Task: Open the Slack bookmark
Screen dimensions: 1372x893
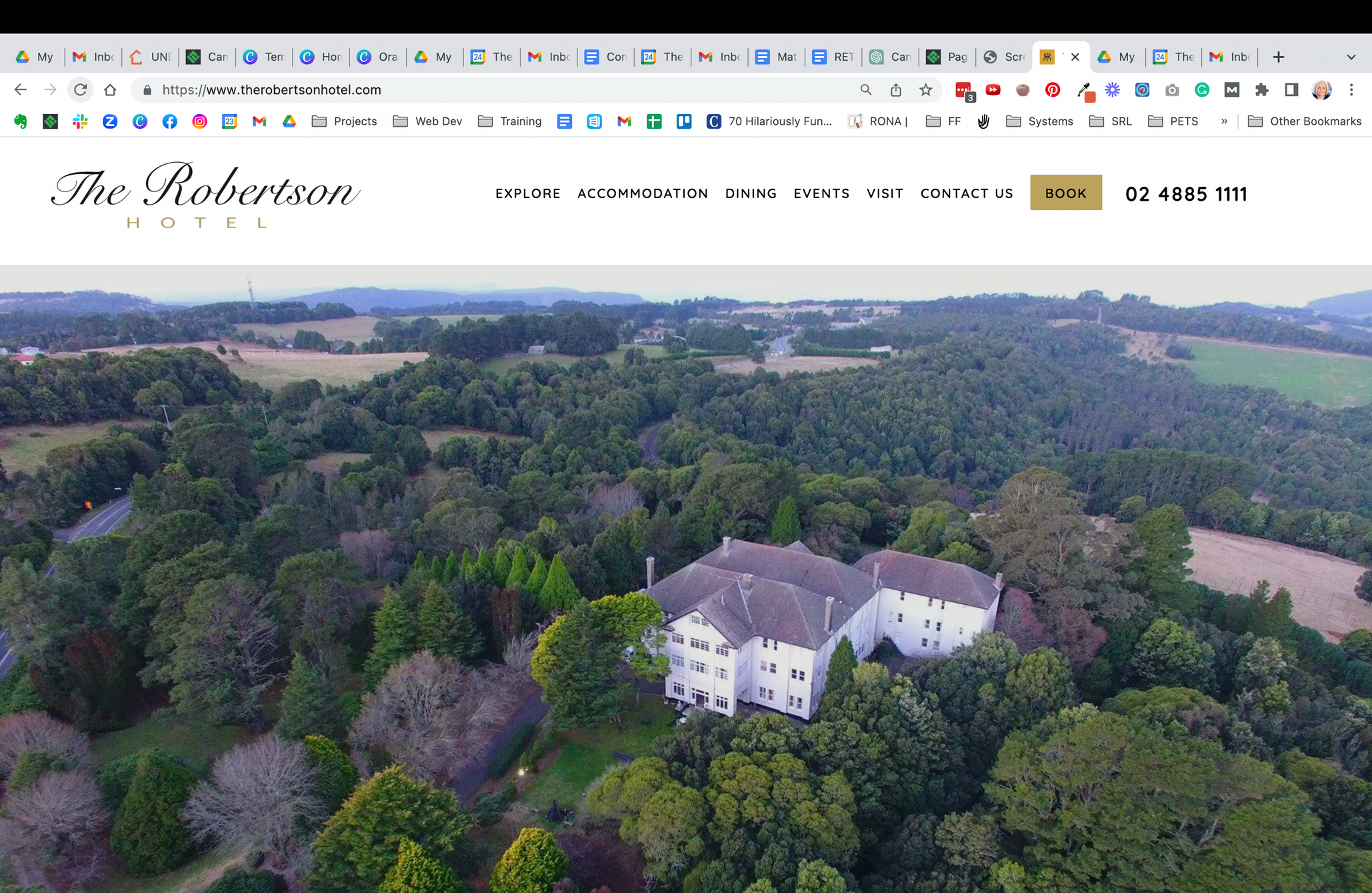Action: 80,121
